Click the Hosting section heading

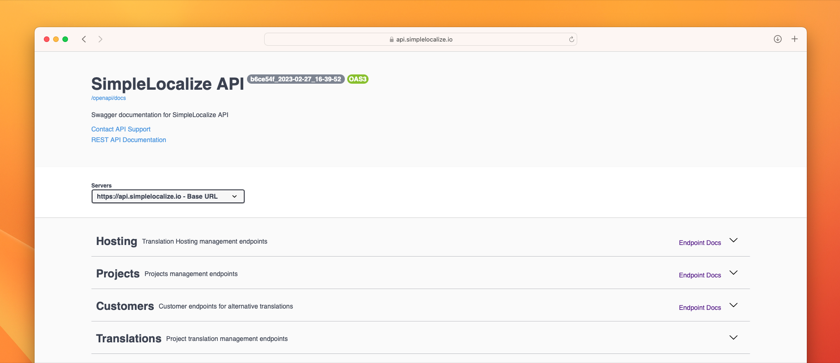116,241
